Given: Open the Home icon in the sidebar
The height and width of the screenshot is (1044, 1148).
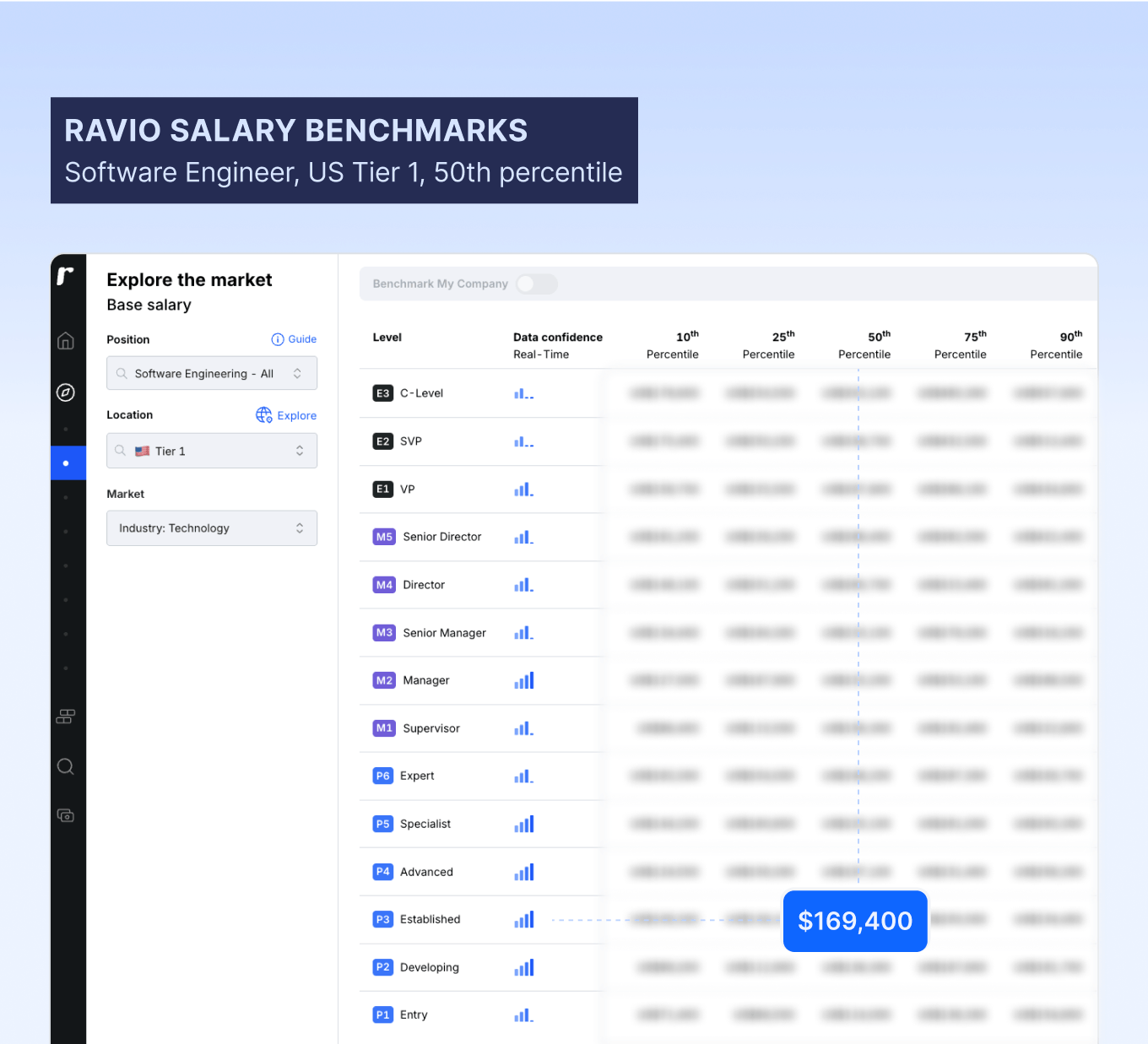Looking at the screenshot, I should (66, 341).
